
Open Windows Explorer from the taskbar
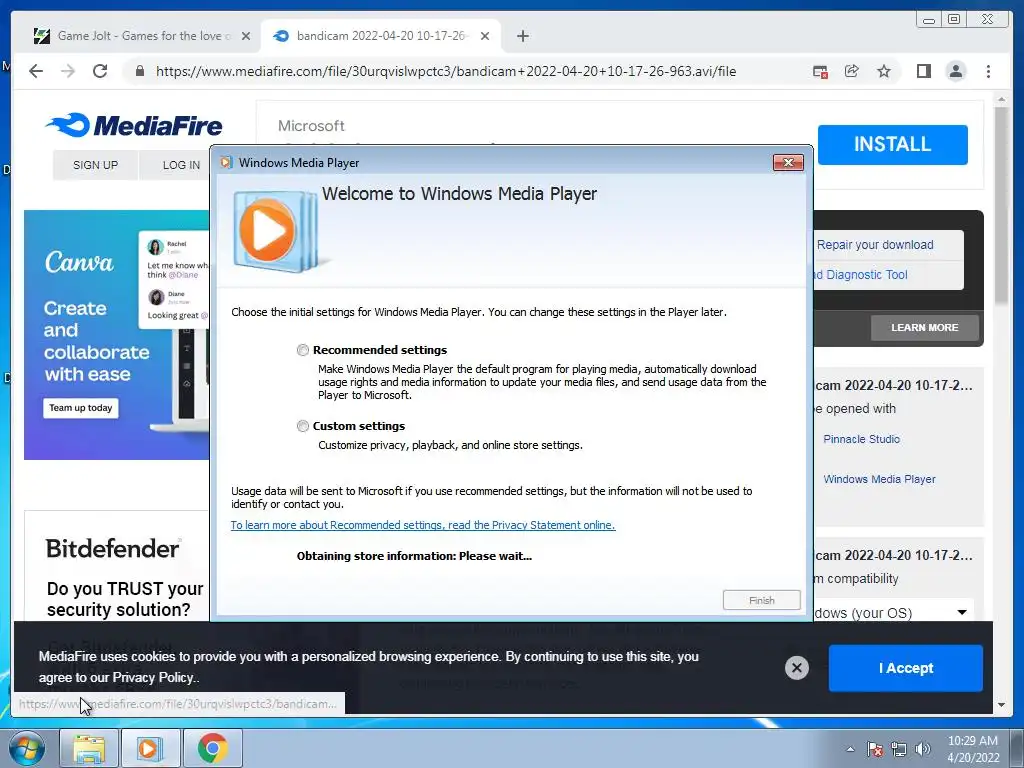pyautogui.click(x=89, y=748)
